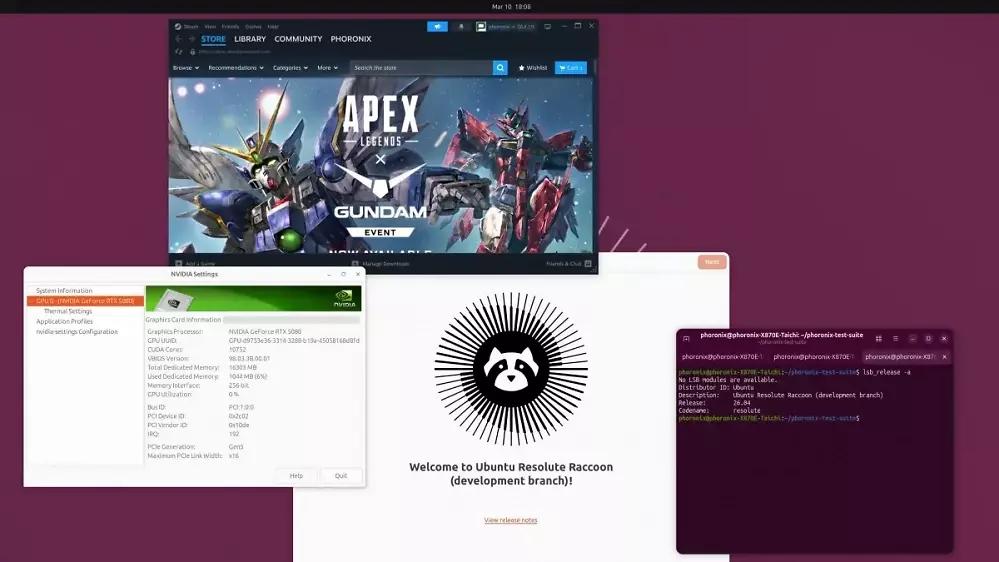Open the More dropdown in Steam

tap(327, 68)
